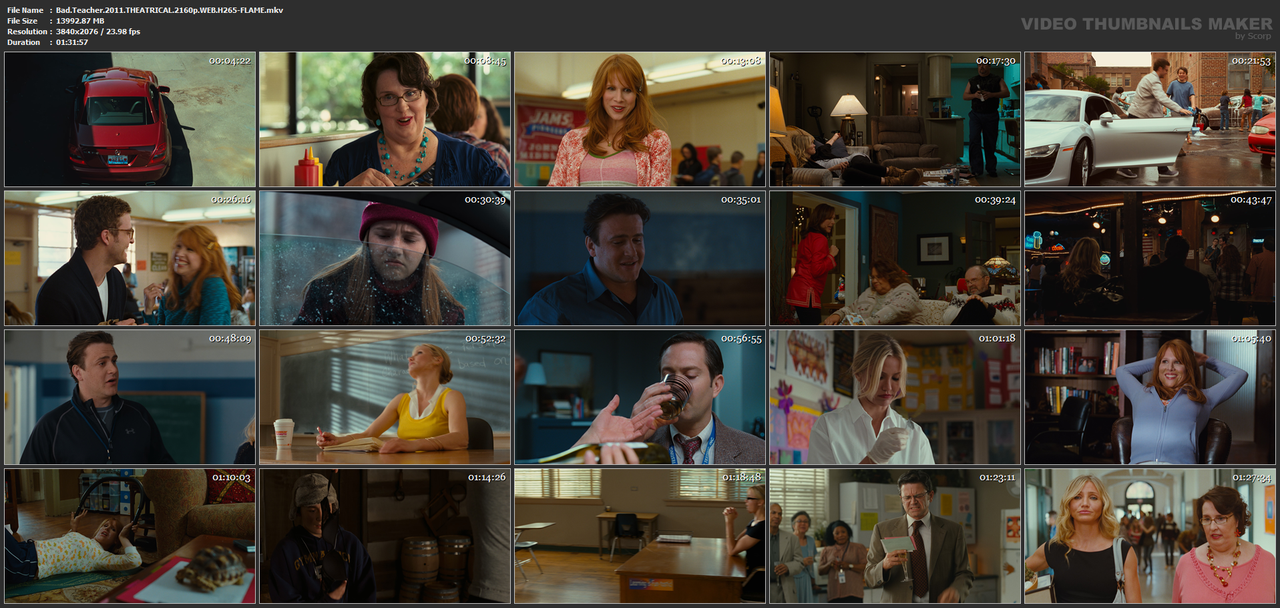Select the empty classroom frame at 01:18:48
1280x608 pixels.
640,536
